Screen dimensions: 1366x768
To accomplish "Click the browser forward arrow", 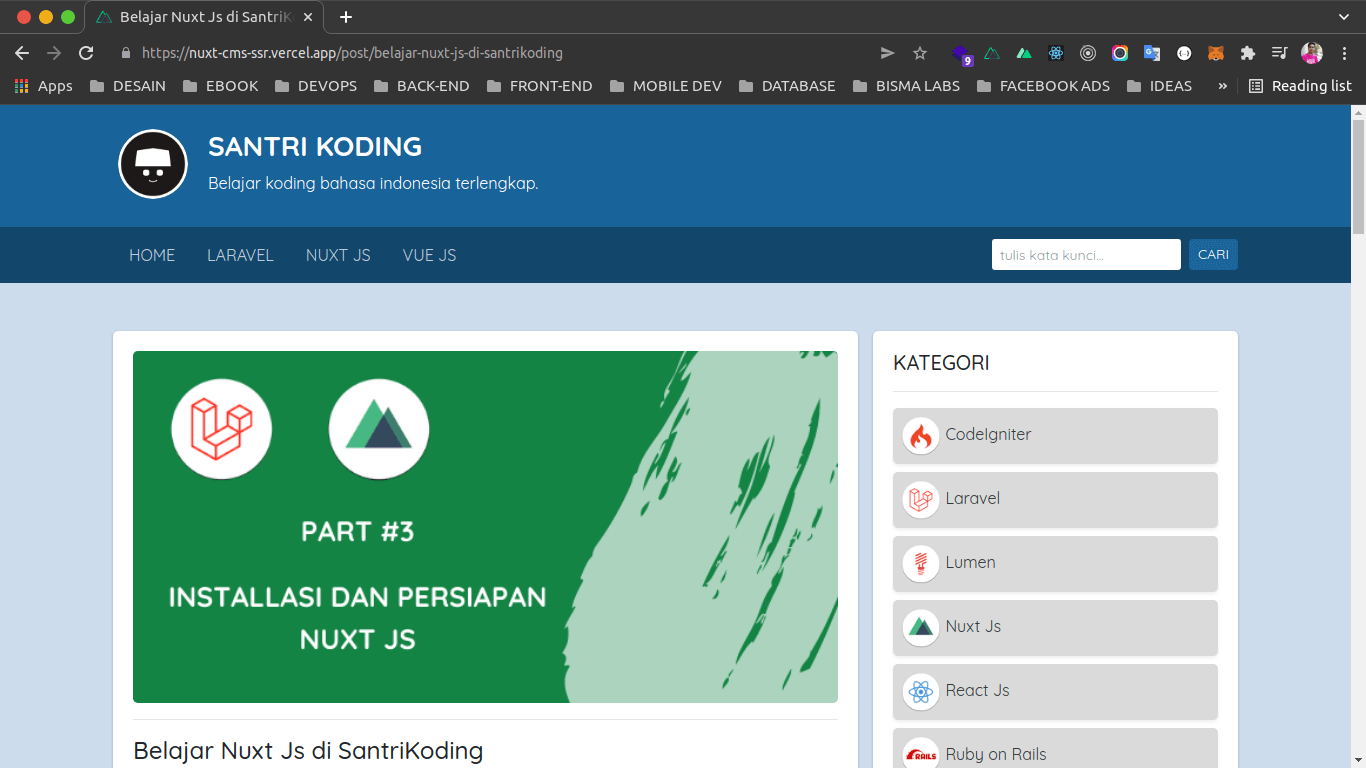I will coord(54,53).
